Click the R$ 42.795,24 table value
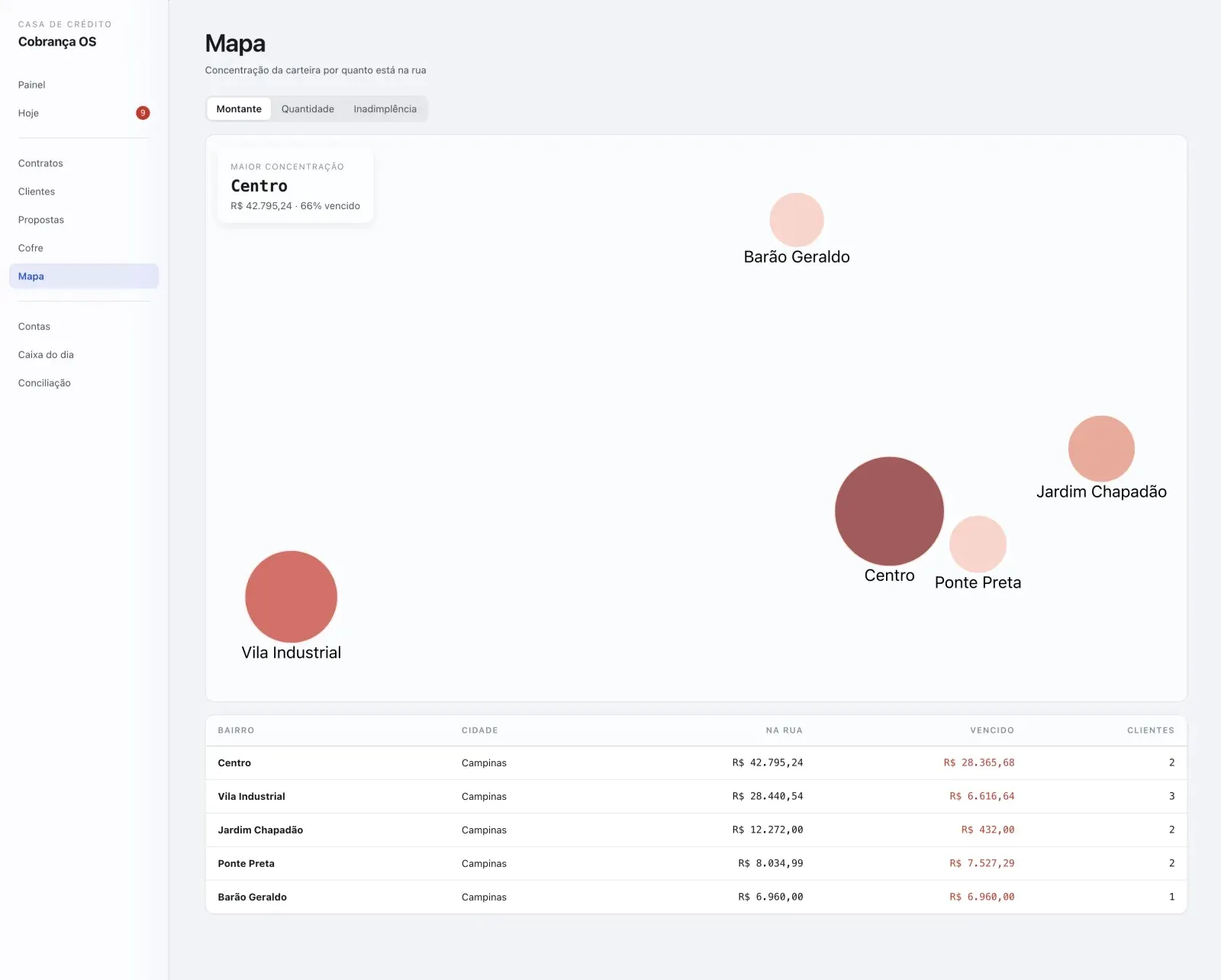Screen dimensions: 1221x980 [768, 762]
